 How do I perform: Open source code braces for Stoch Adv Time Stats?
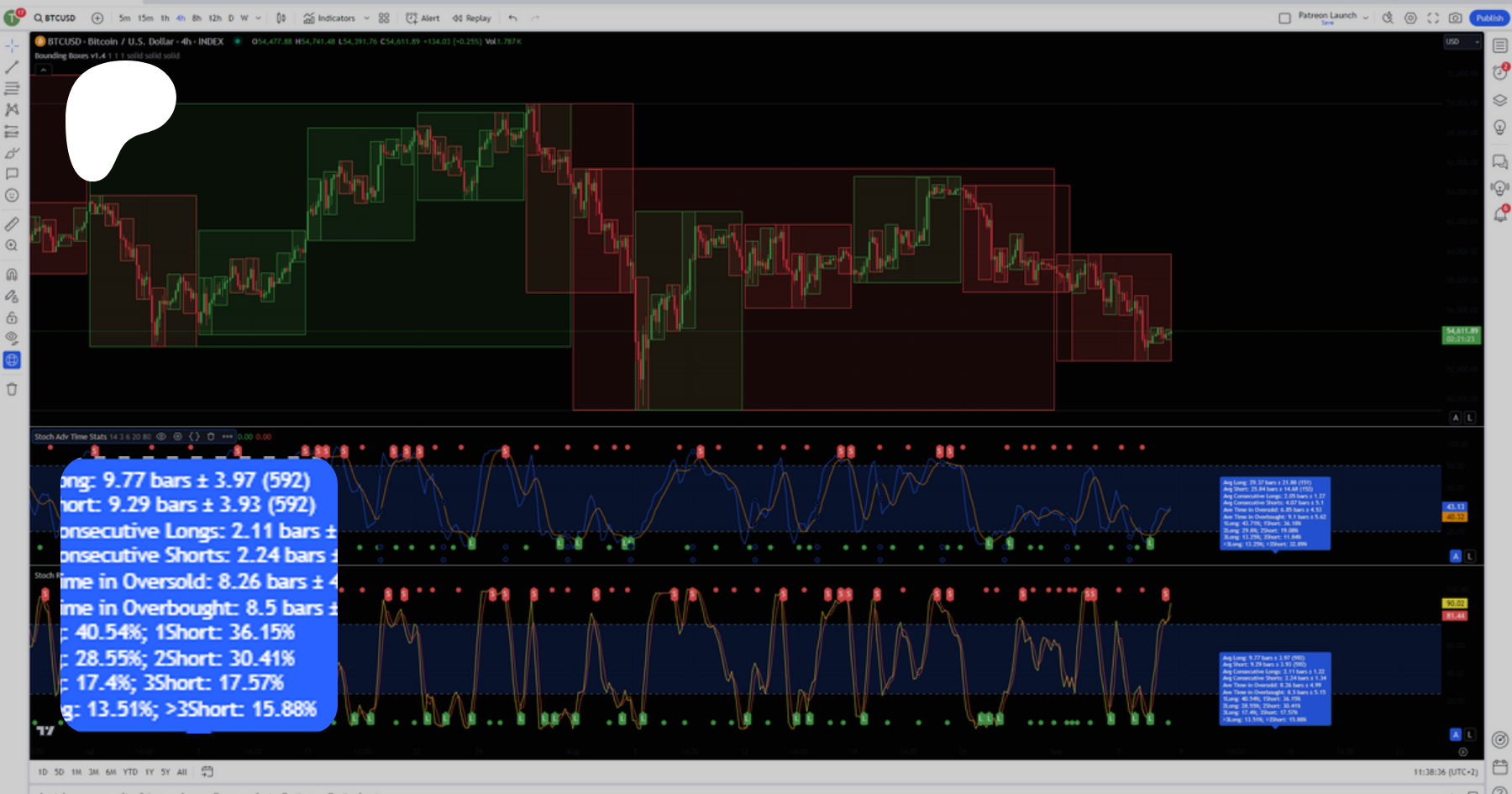[194, 436]
